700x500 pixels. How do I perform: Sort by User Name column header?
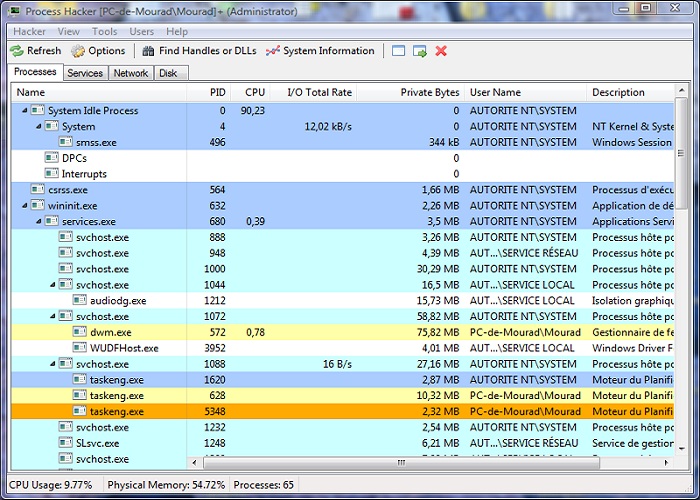[525, 92]
